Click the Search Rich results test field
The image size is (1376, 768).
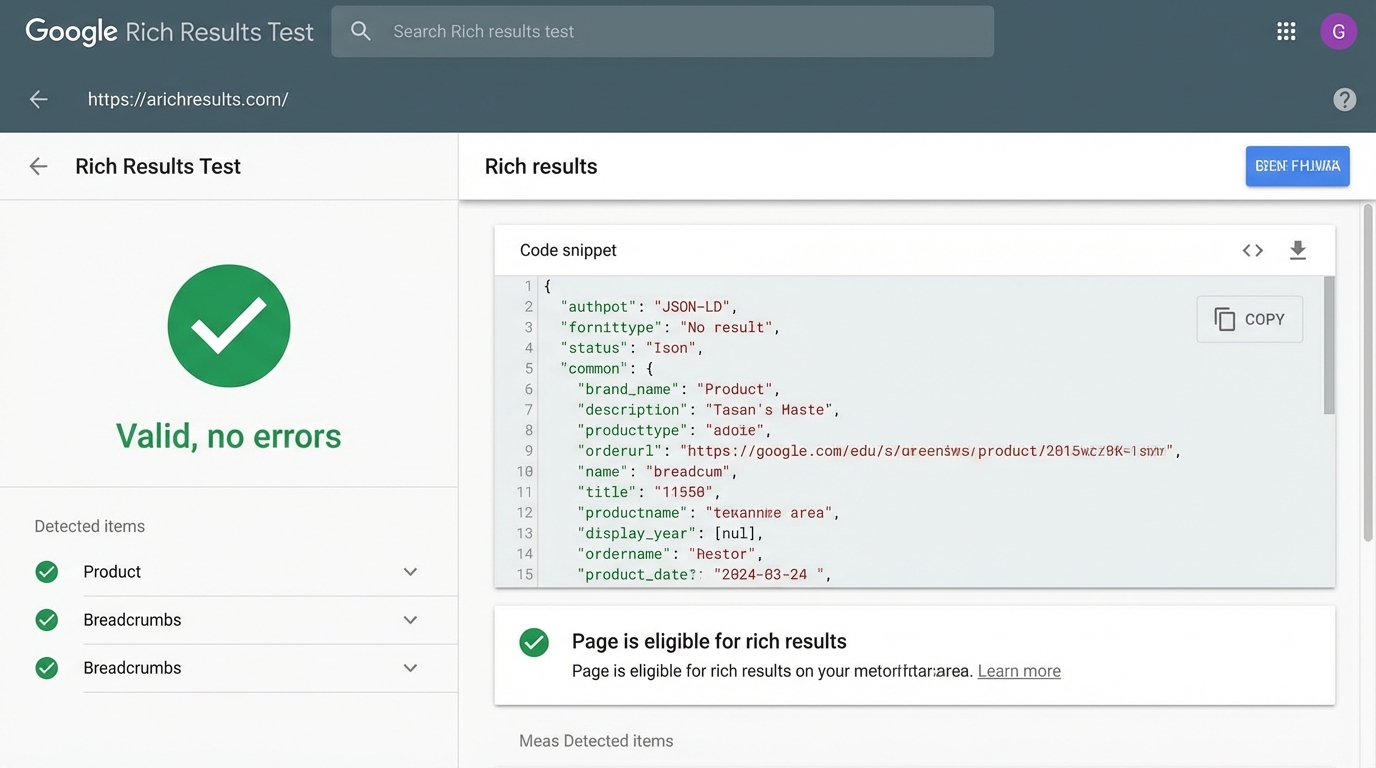coord(680,32)
